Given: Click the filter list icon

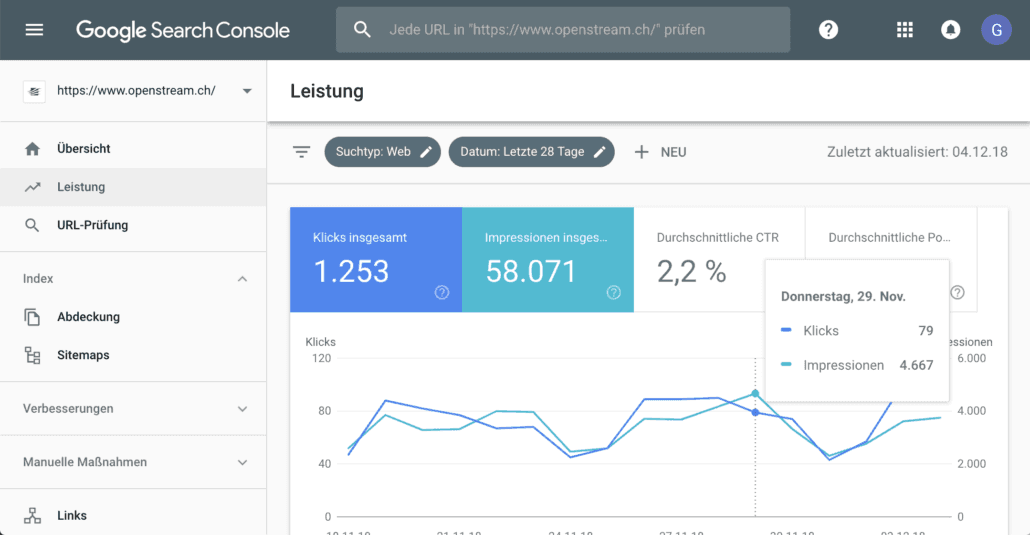Looking at the screenshot, I should click(x=301, y=152).
